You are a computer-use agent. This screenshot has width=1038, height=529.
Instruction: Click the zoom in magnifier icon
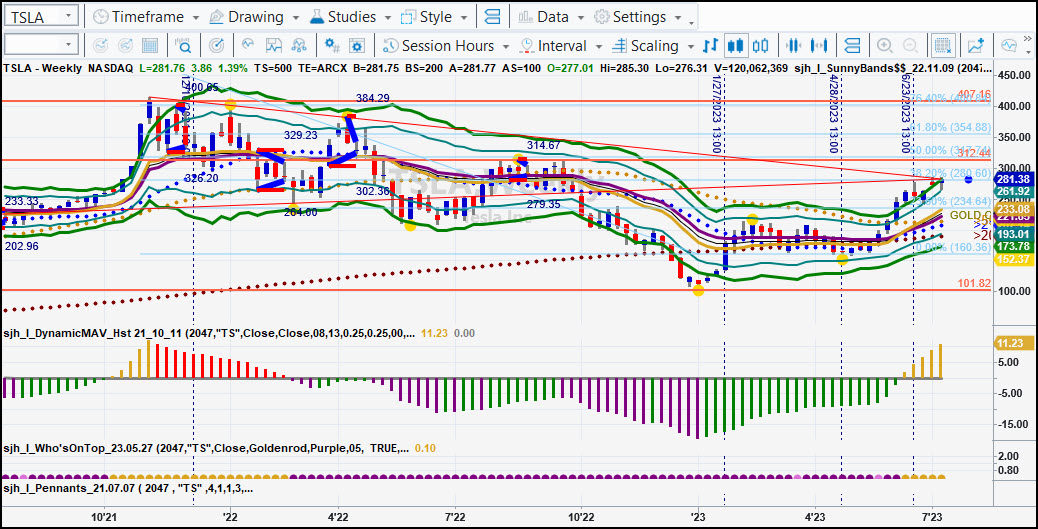(x=884, y=46)
